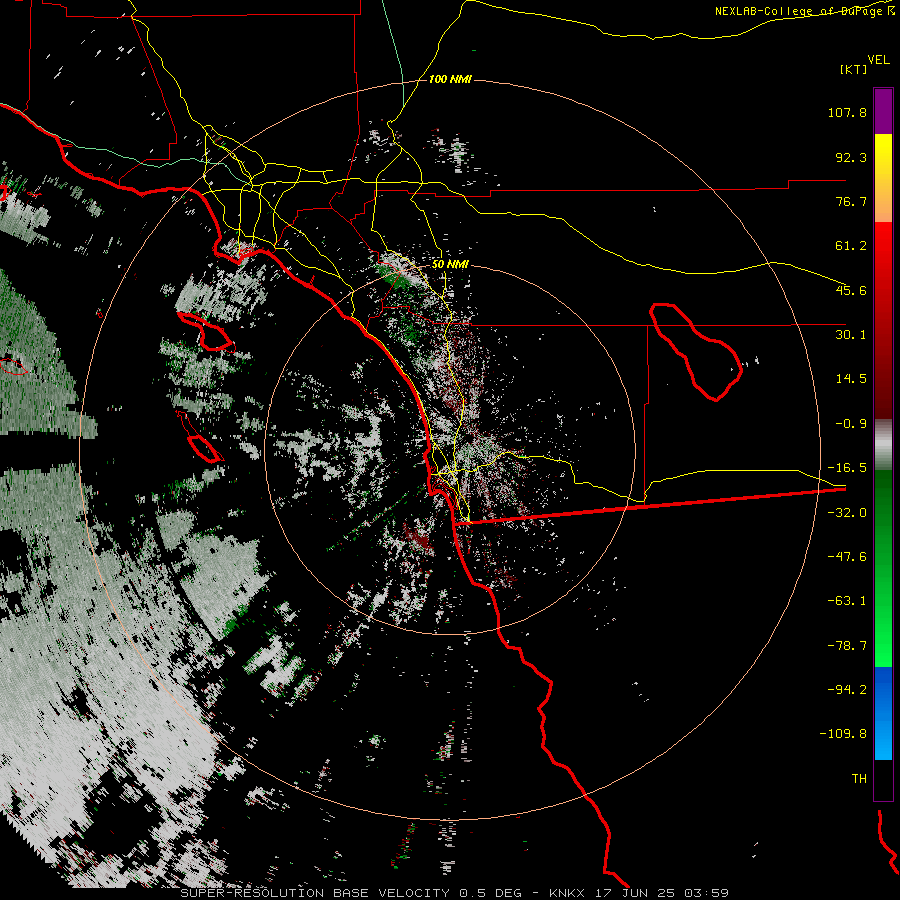Click the blue segment of color bar
The width and height of the screenshot is (900, 900).
tap(883, 713)
